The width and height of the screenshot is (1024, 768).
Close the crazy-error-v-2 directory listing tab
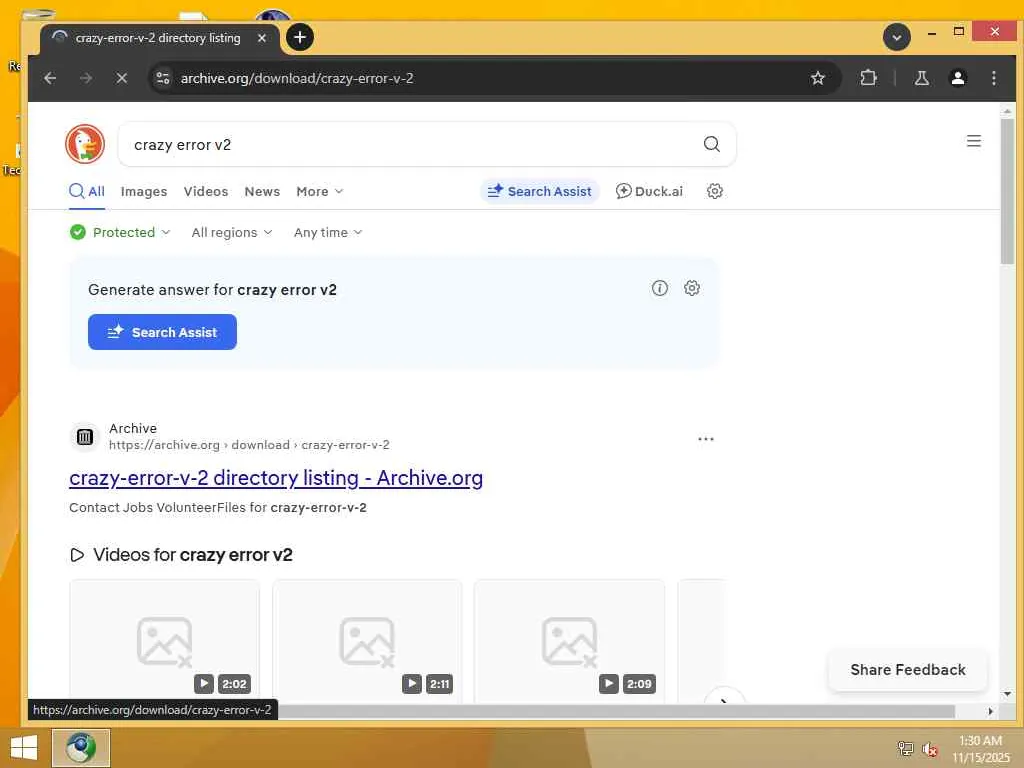[x=262, y=38]
